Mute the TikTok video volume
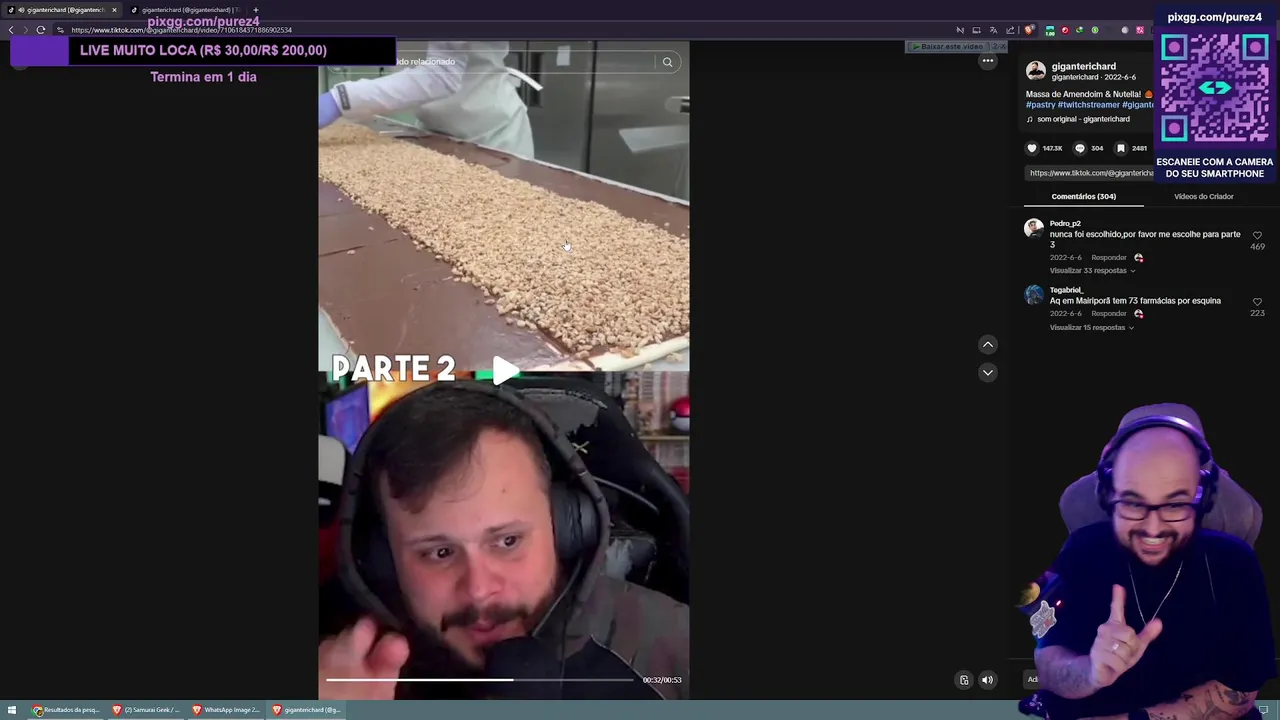 coord(987,680)
